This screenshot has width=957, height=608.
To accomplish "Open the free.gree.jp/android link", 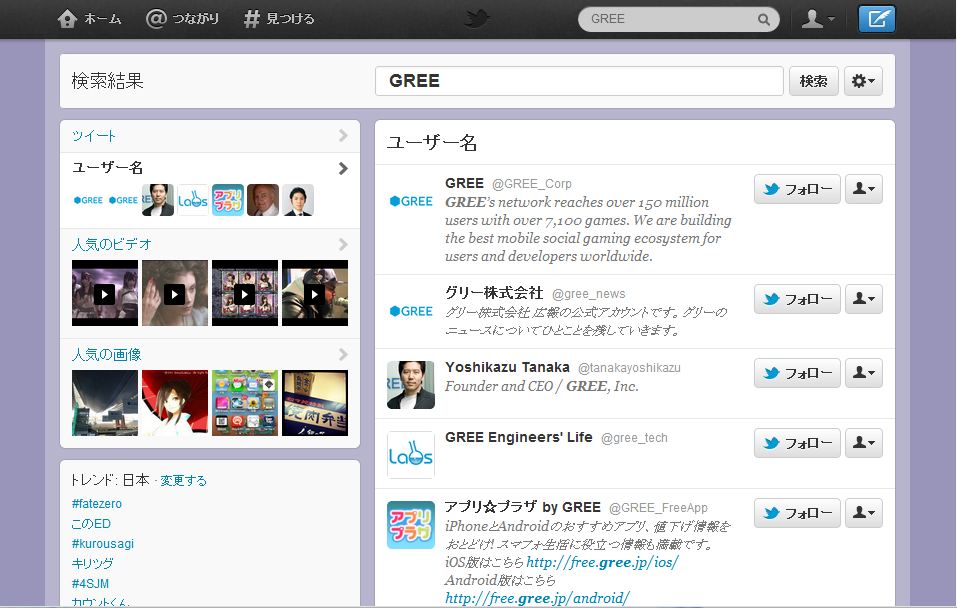I will [x=537, y=598].
